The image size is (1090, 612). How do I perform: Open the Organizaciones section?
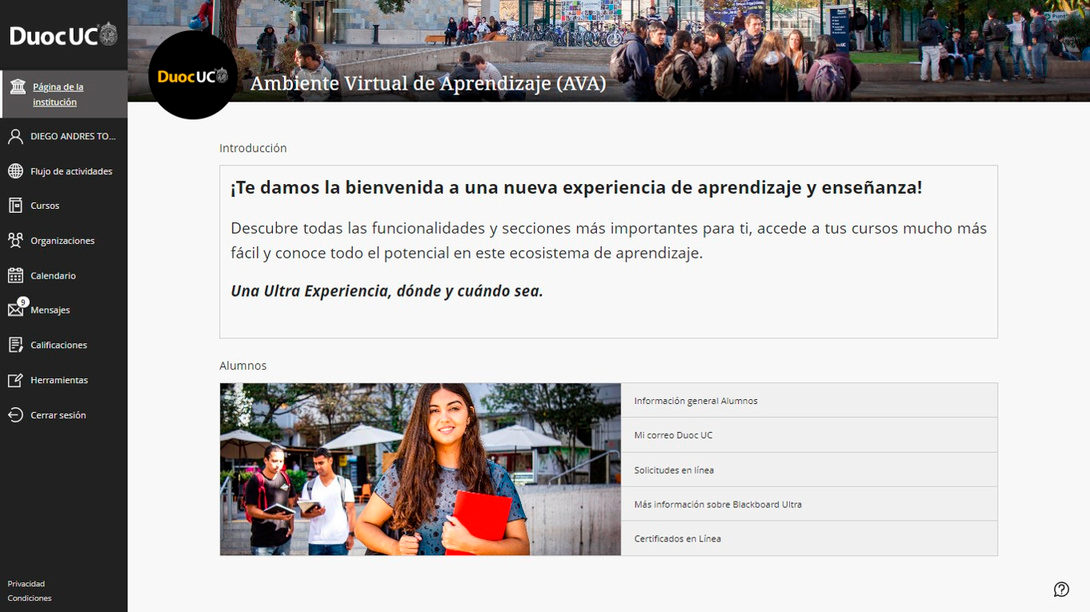(64, 241)
